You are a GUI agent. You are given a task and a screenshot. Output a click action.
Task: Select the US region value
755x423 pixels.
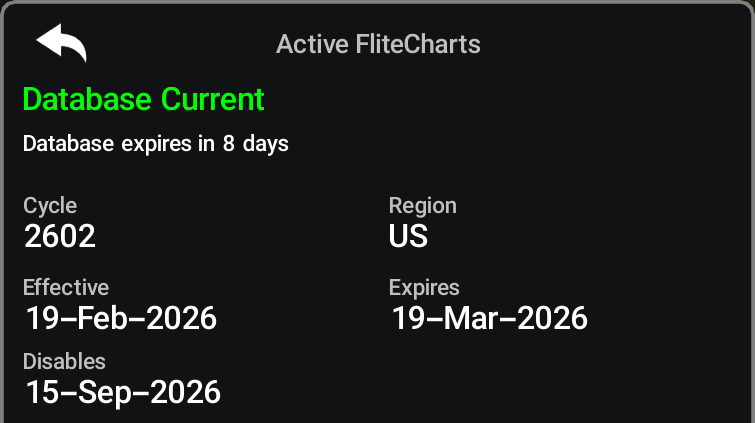pyautogui.click(x=408, y=236)
